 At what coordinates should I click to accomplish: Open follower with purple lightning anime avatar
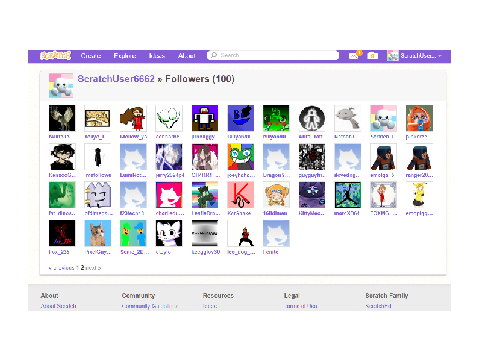point(169,157)
